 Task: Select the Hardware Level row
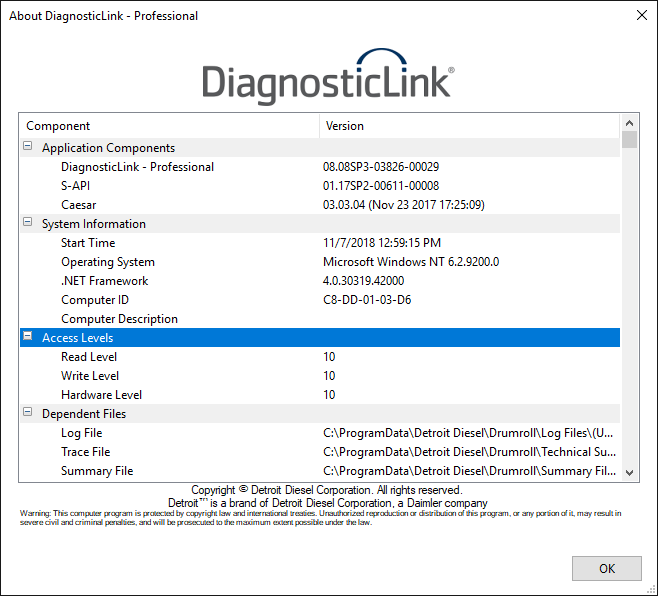click(x=320, y=395)
